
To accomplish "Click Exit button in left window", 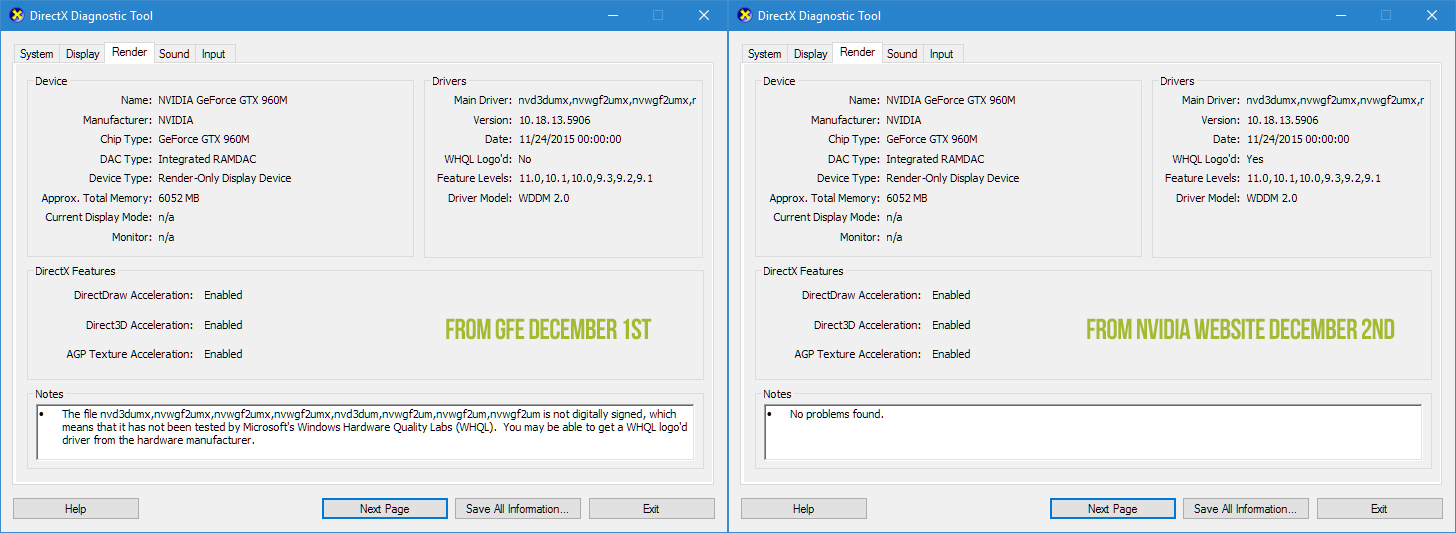I will point(651,509).
